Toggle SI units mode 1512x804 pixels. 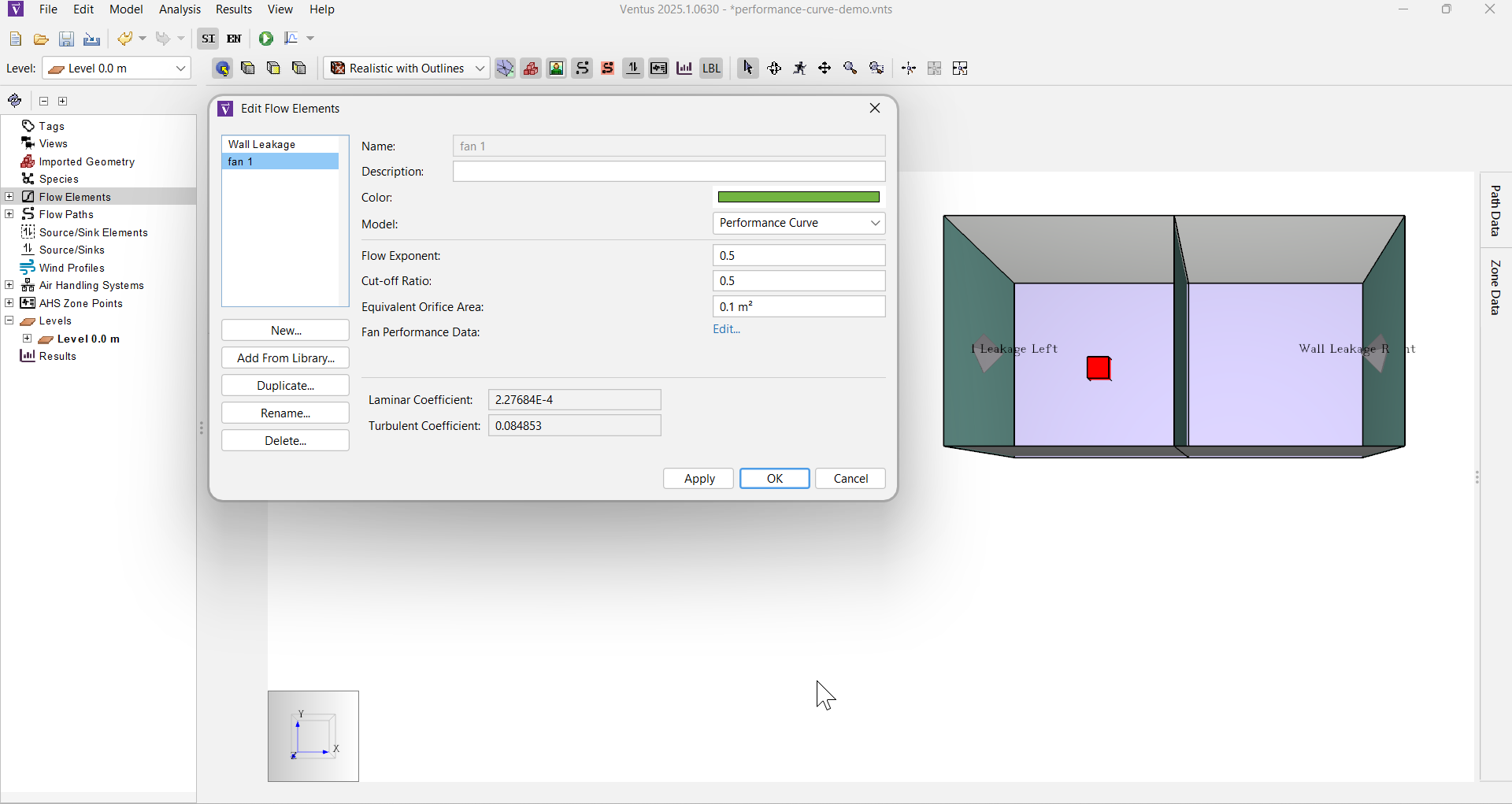tap(208, 39)
